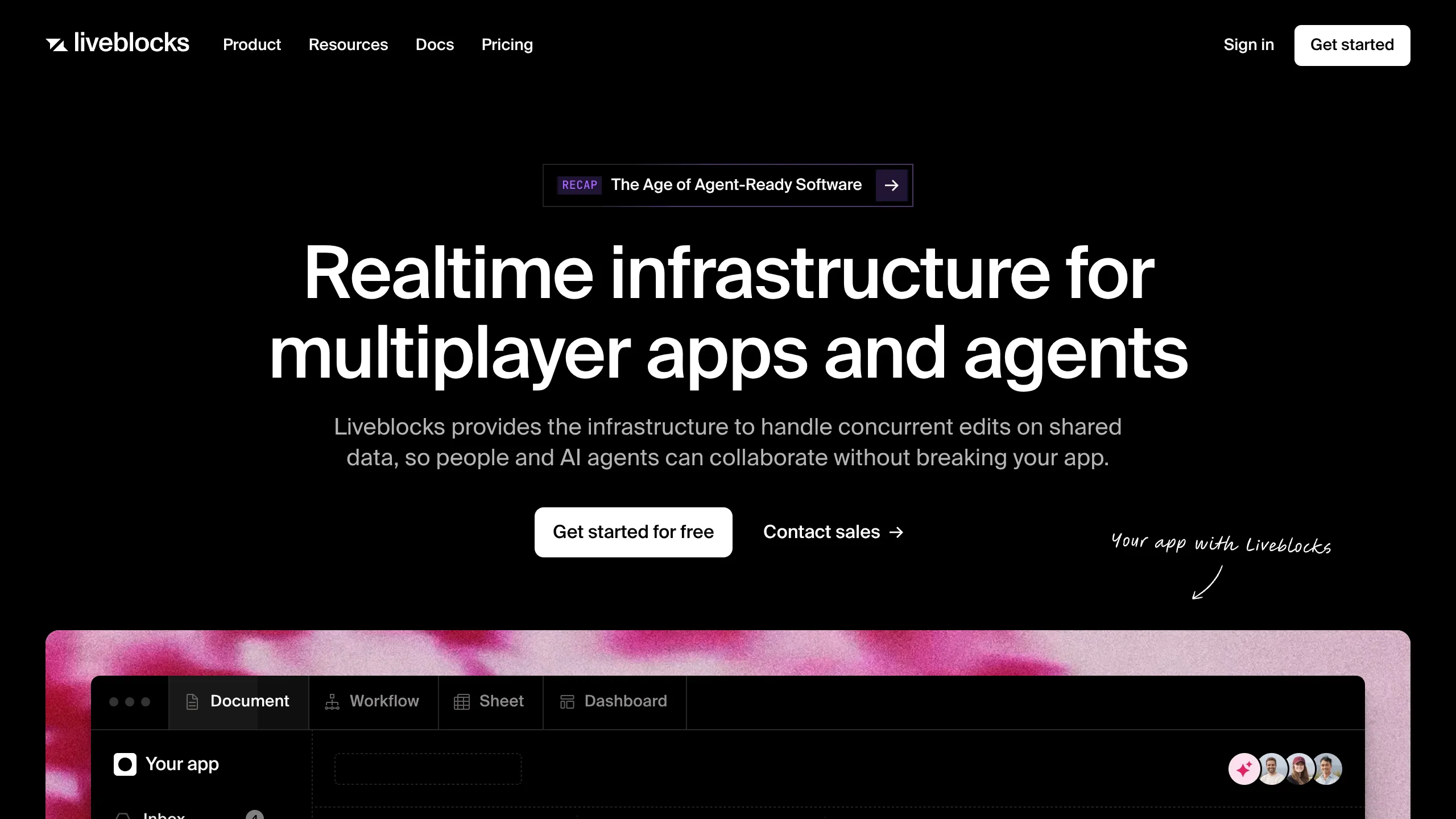Click the Dashboard tab layout icon
The image size is (1456, 819).
pyautogui.click(x=567, y=702)
